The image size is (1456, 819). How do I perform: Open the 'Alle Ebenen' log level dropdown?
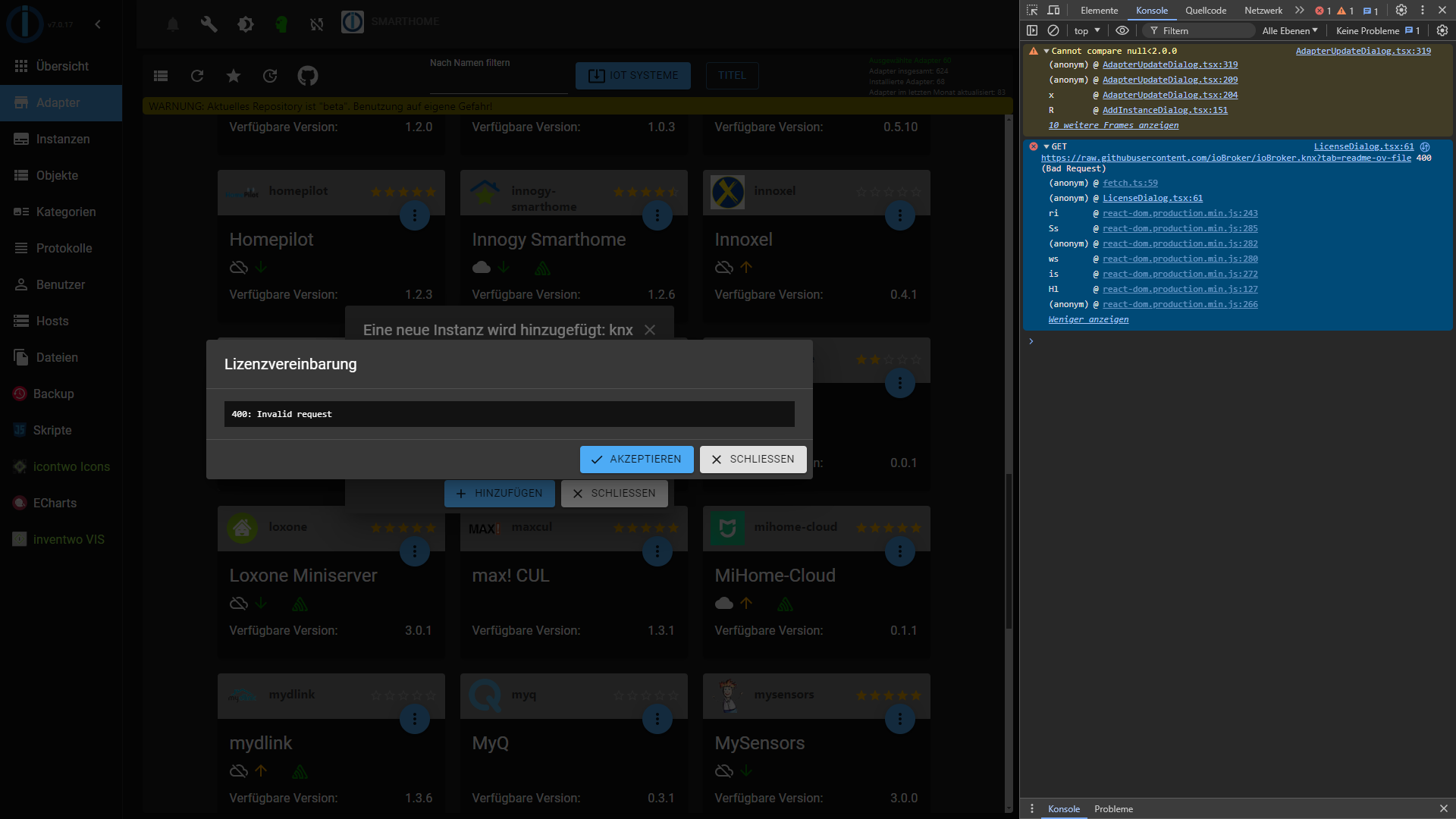pos(1289,31)
